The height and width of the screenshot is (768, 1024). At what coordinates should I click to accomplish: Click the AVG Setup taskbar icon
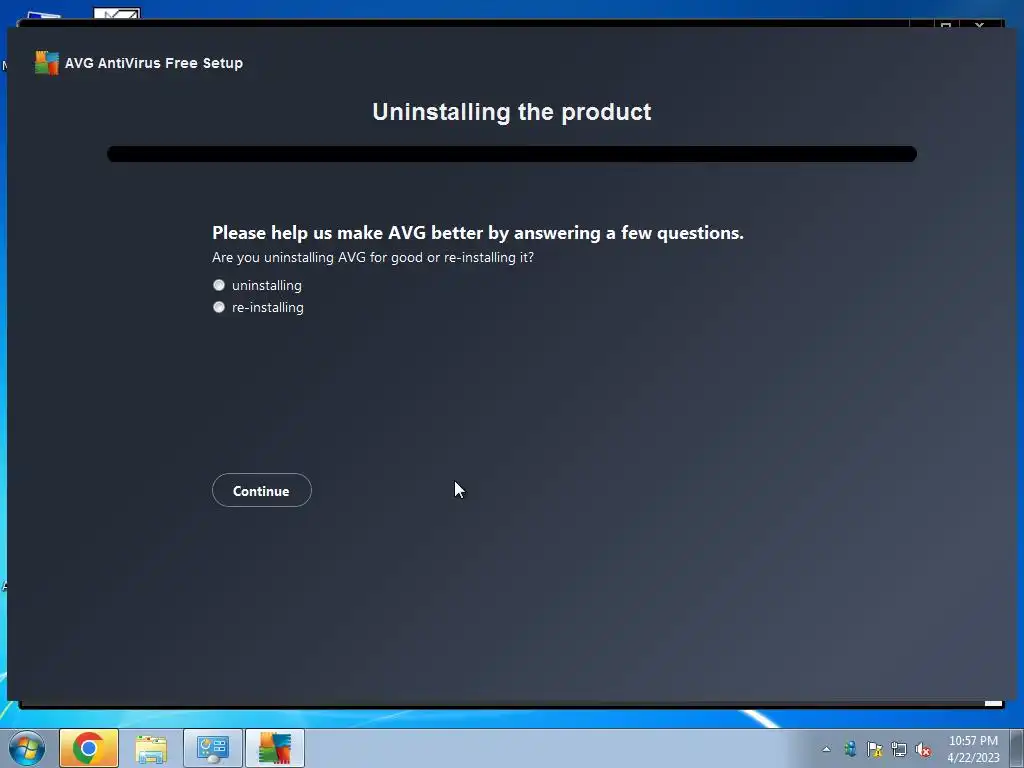[x=275, y=748]
